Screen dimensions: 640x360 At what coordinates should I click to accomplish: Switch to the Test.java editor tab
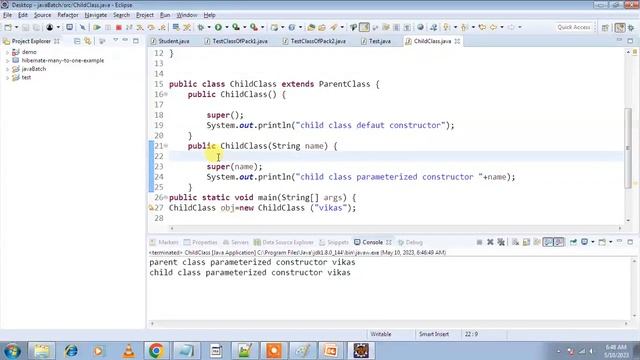click(376, 41)
